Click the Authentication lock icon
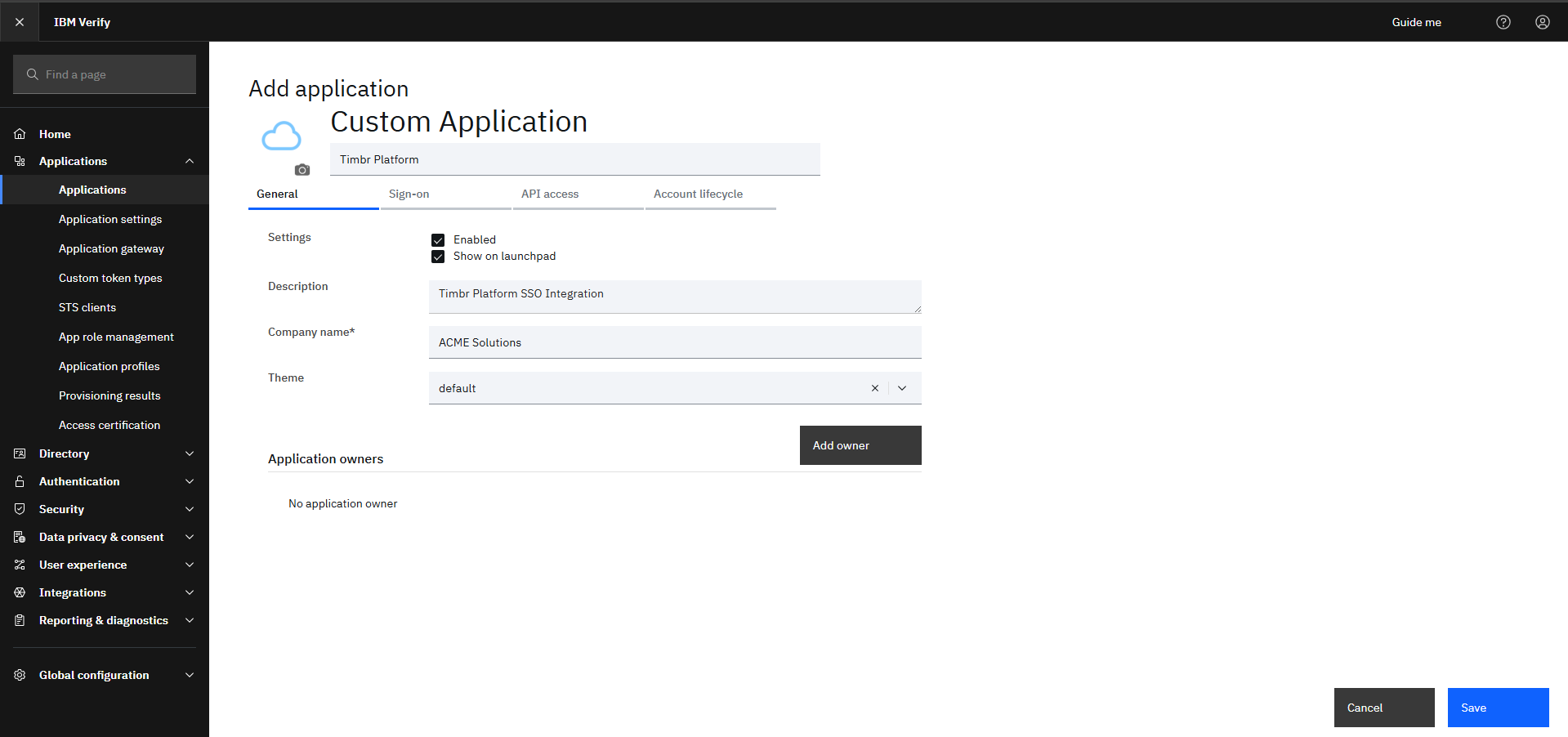Viewport: 1568px width, 737px height. (20, 481)
